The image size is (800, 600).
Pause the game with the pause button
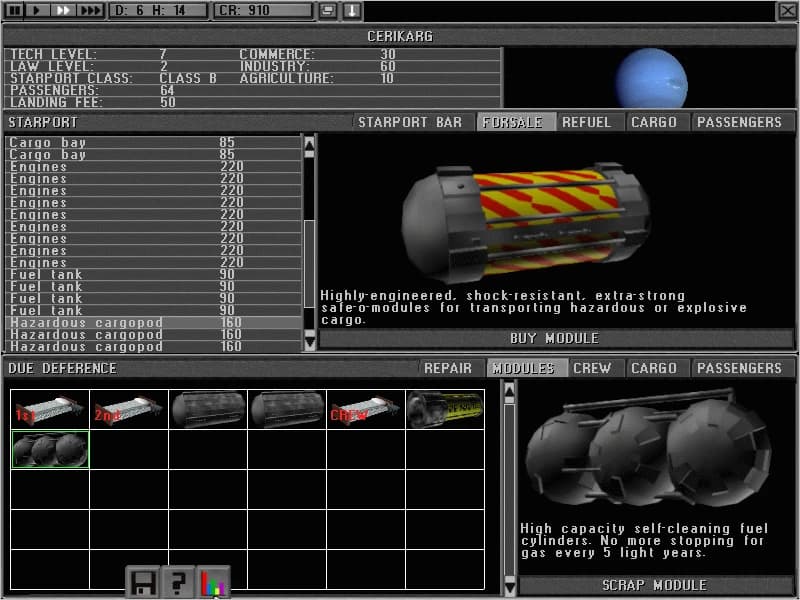click(15, 10)
